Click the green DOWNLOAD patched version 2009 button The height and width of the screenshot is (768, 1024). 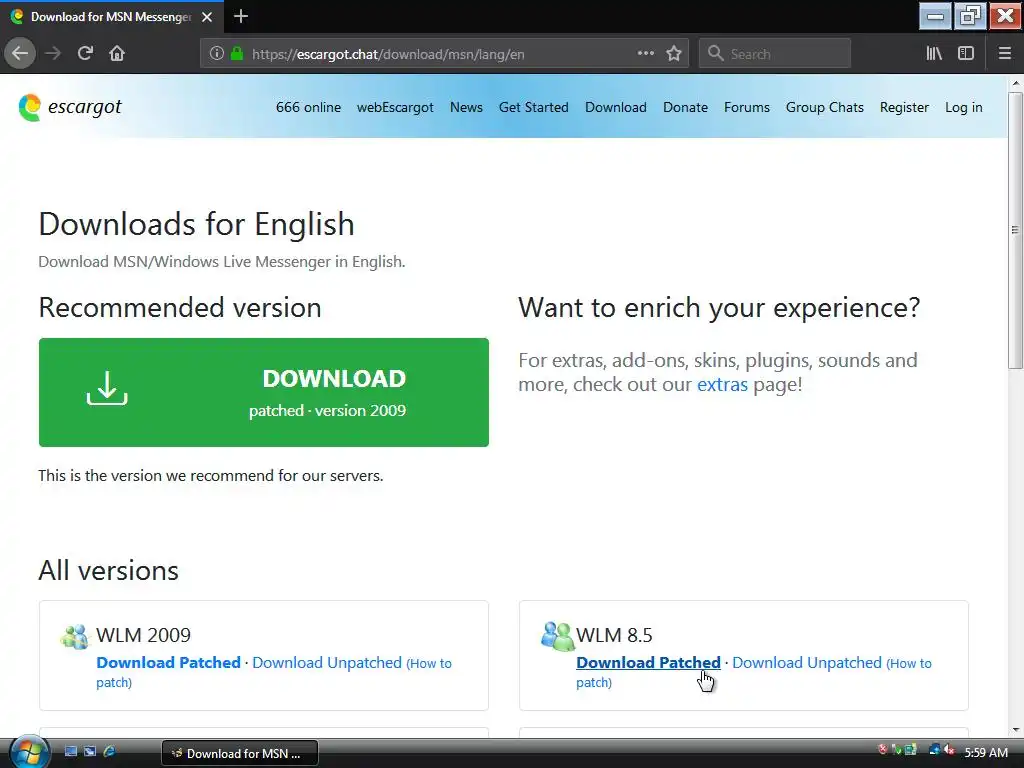pos(264,392)
